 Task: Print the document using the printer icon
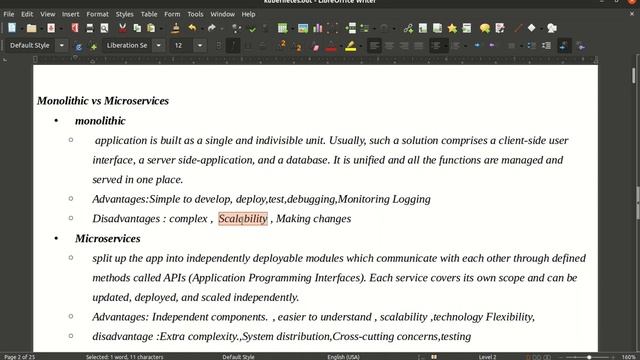click(x=90, y=28)
